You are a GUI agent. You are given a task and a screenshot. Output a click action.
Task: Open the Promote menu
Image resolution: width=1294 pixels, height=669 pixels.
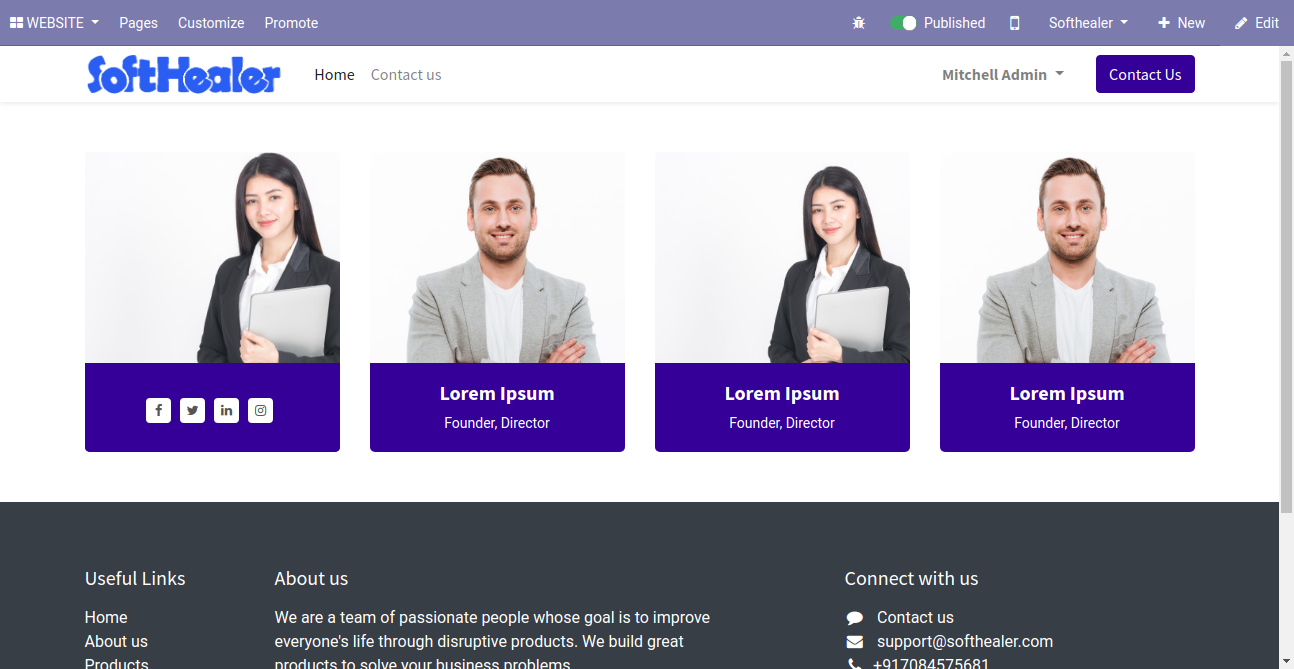coord(291,23)
